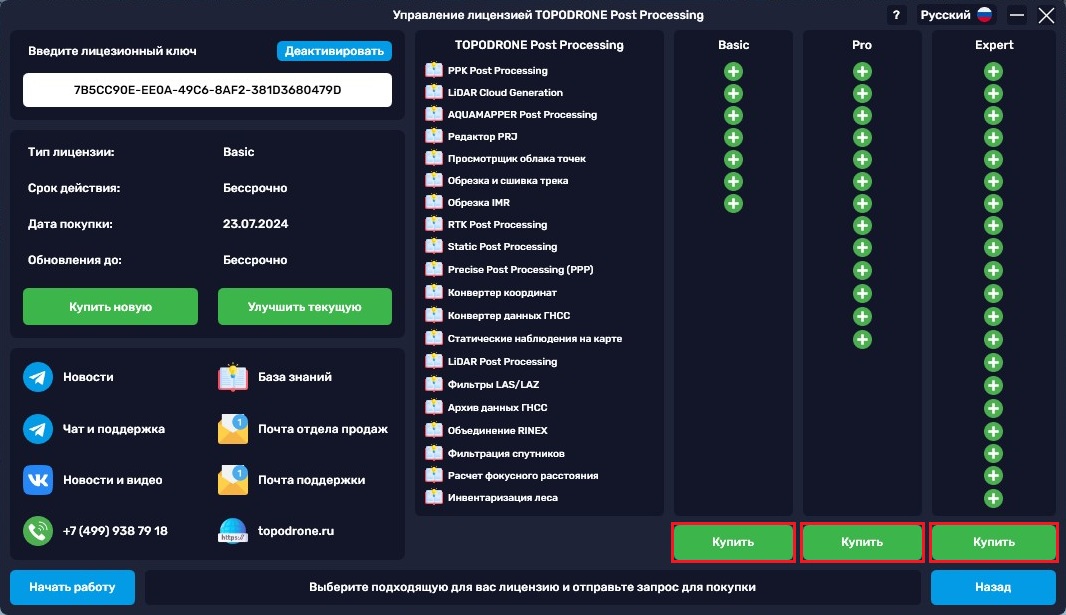1066x615 pixels.
Task: Click the license key input field
Action: pyautogui.click(x=207, y=90)
